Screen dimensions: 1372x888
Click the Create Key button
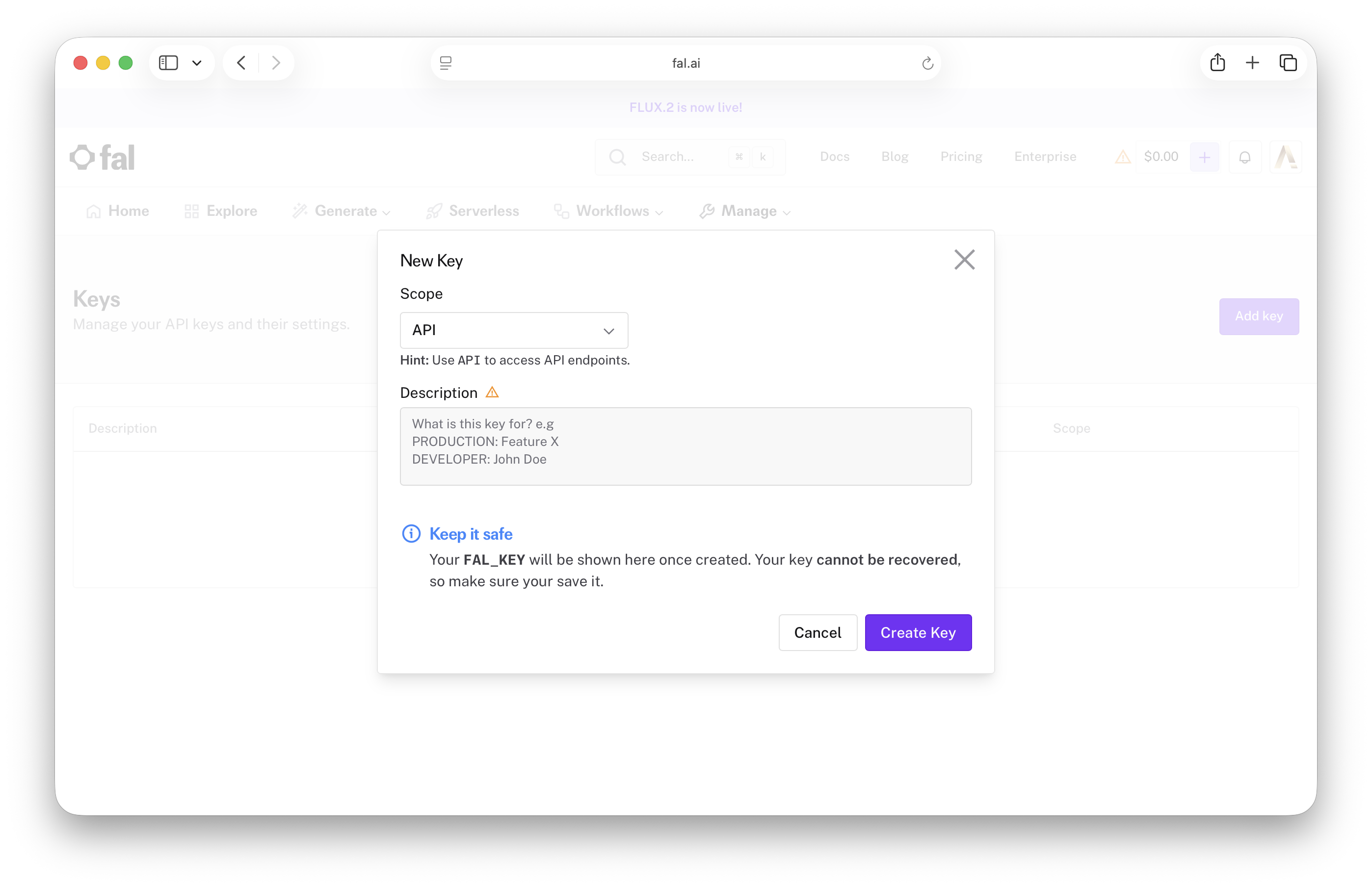918,632
